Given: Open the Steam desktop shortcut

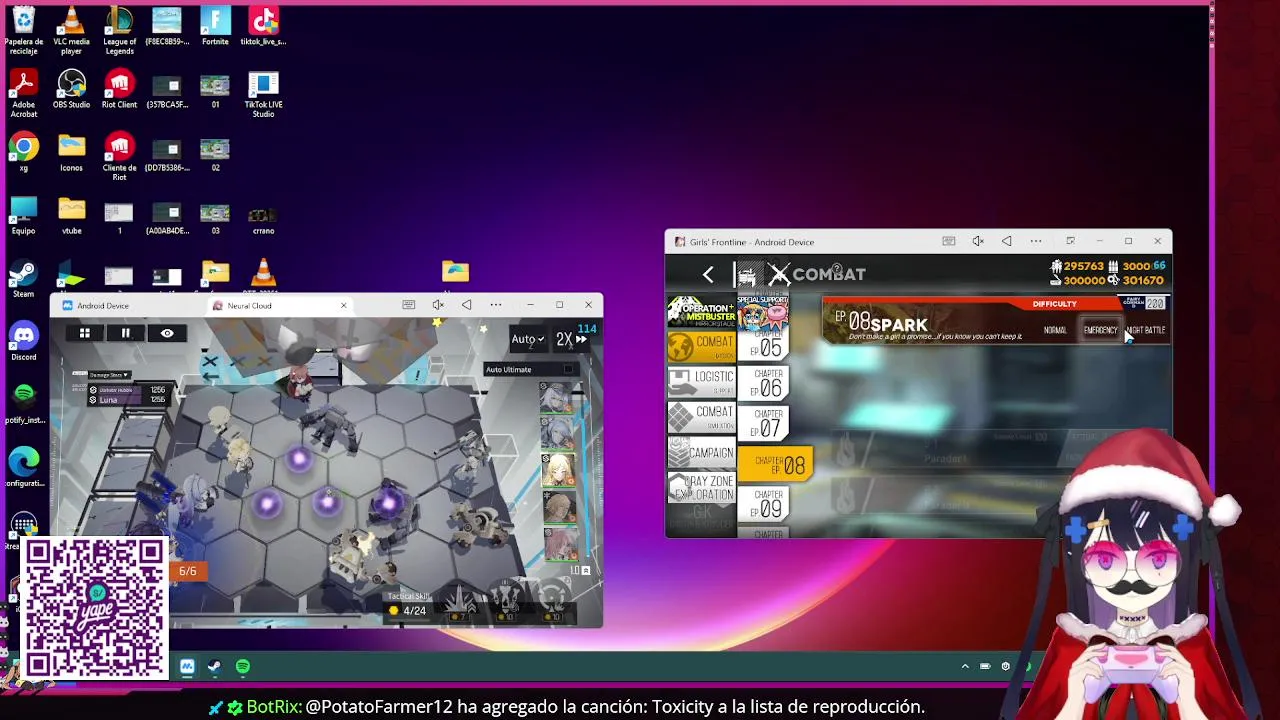Looking at the screenshot, I should [23, 279].
